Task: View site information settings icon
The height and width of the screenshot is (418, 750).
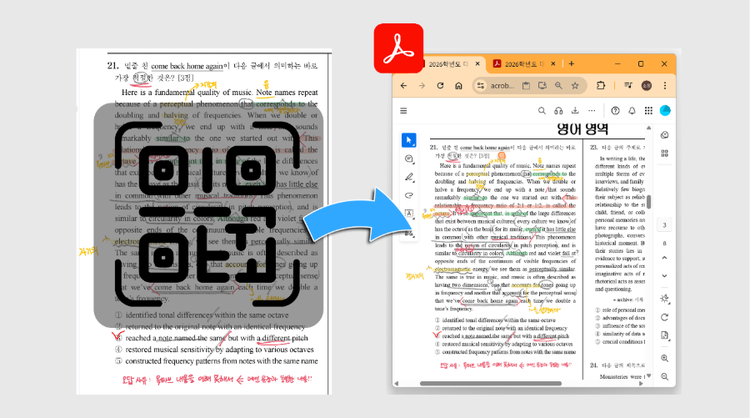Action: pyautogui.click(x=480, y=86)
